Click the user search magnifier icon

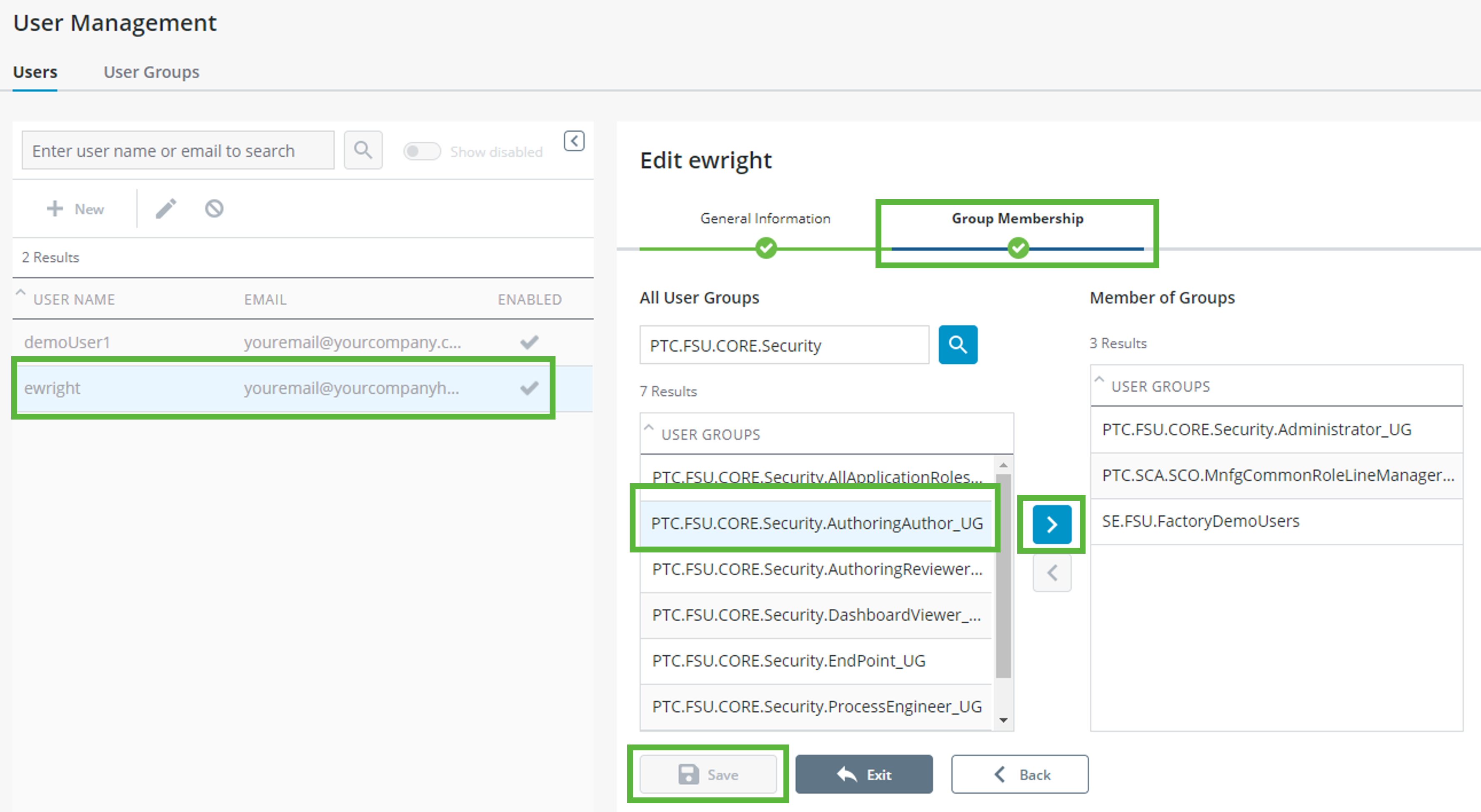click(x=363, y=150)
